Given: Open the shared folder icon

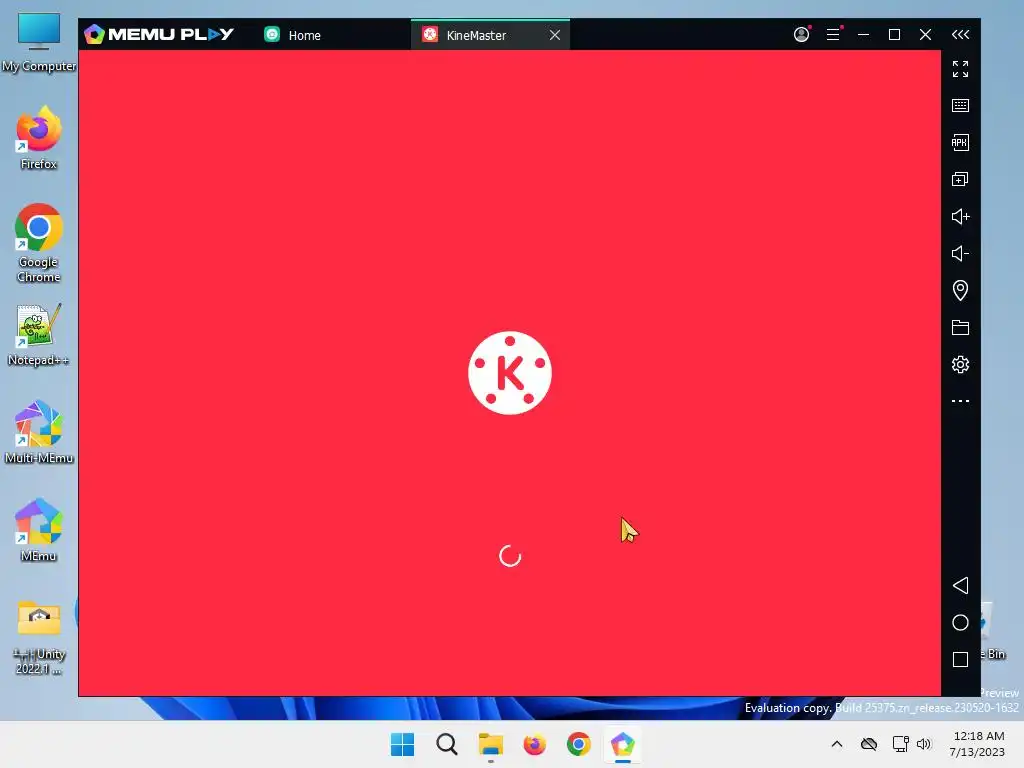Looking at the screenshot, I should 960,327.
